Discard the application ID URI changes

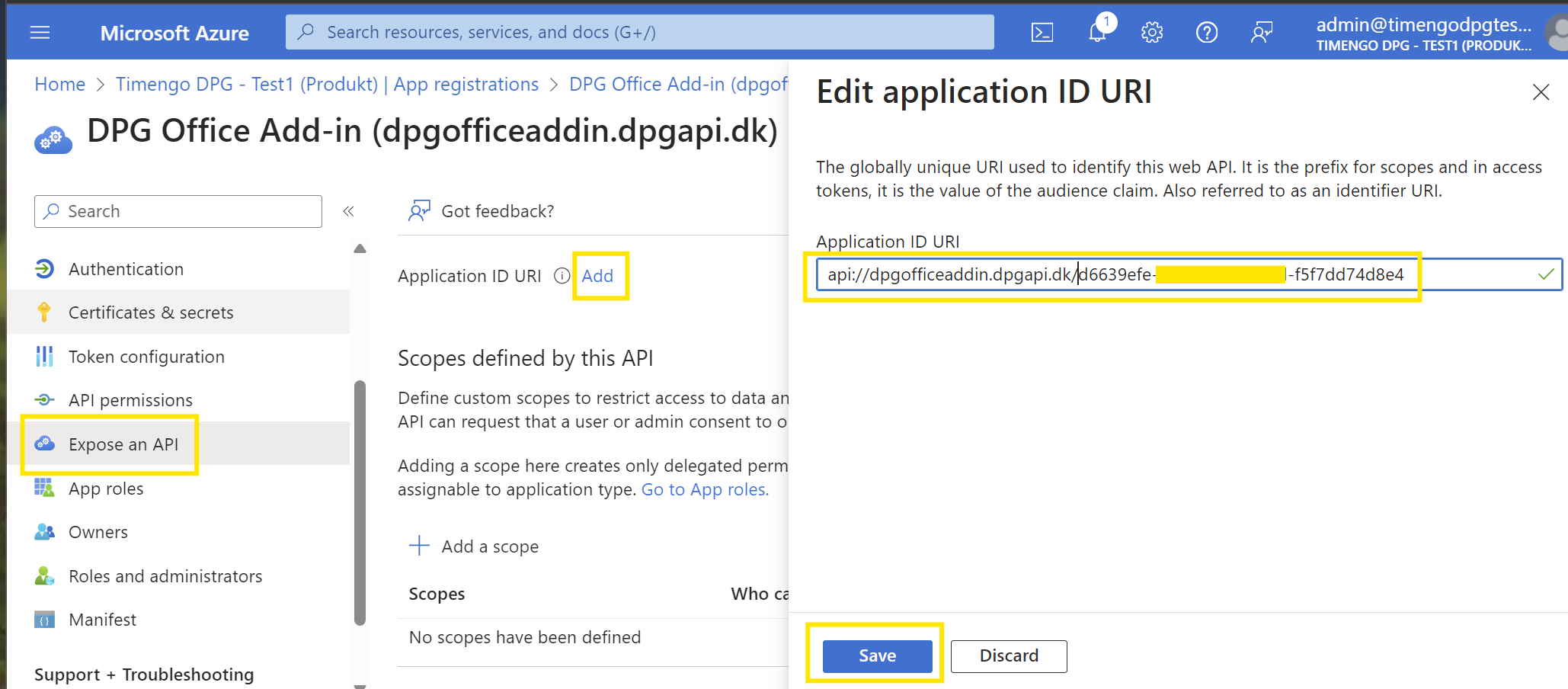click(1008, 655)
